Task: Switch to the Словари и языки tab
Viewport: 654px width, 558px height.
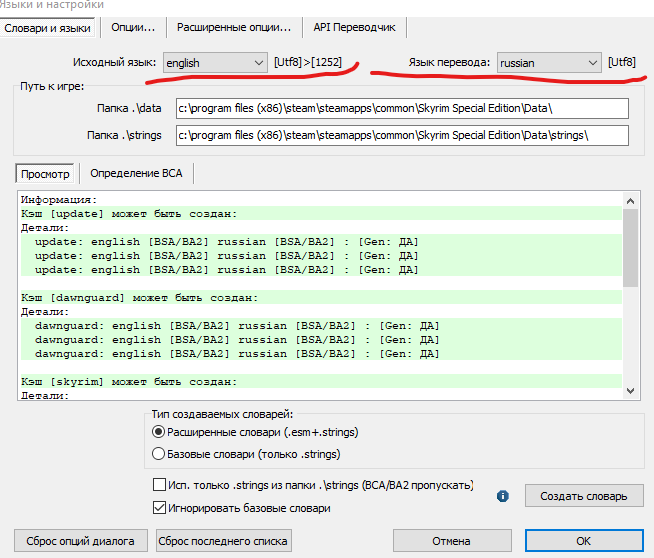Action: (48, 28)
